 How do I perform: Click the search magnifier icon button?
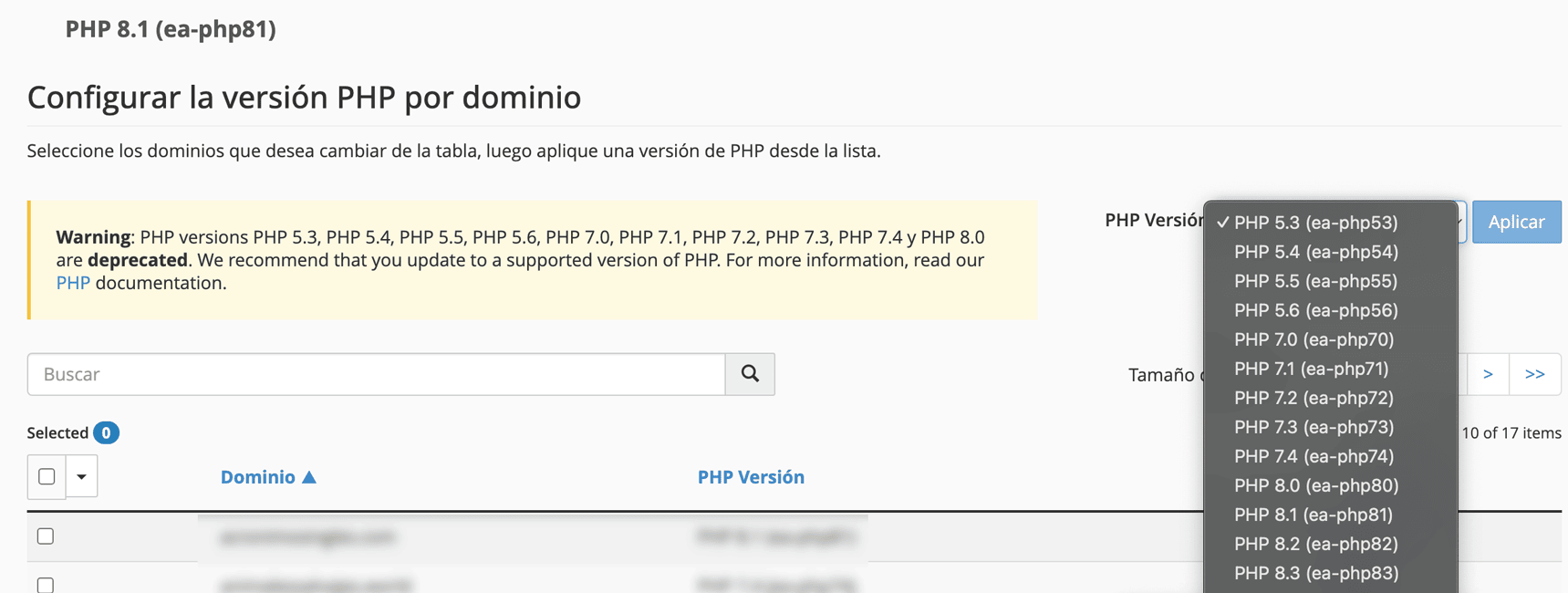click(750, 374)
